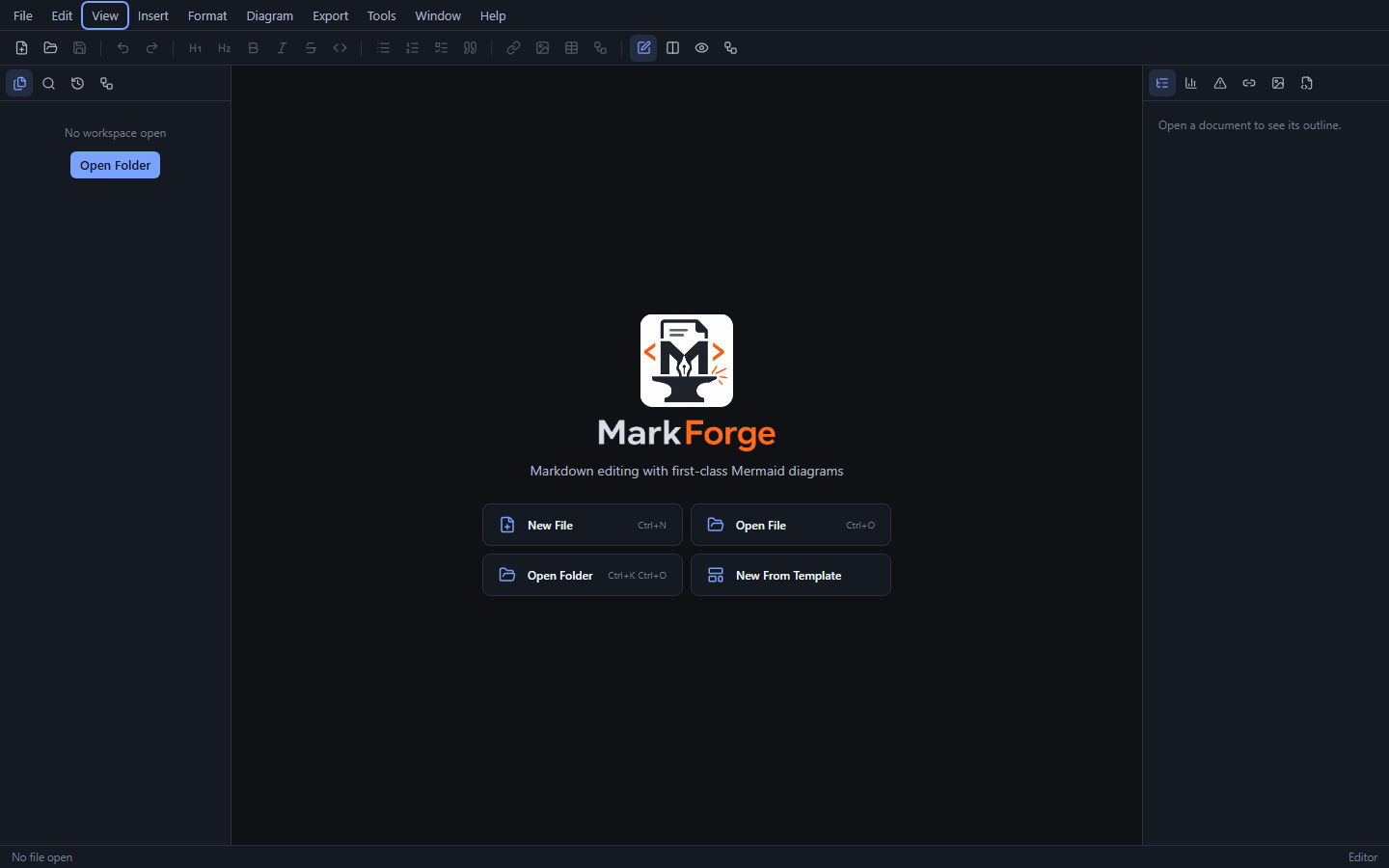
Task: Open the Edit menu
Action: [x=62, y=15]
